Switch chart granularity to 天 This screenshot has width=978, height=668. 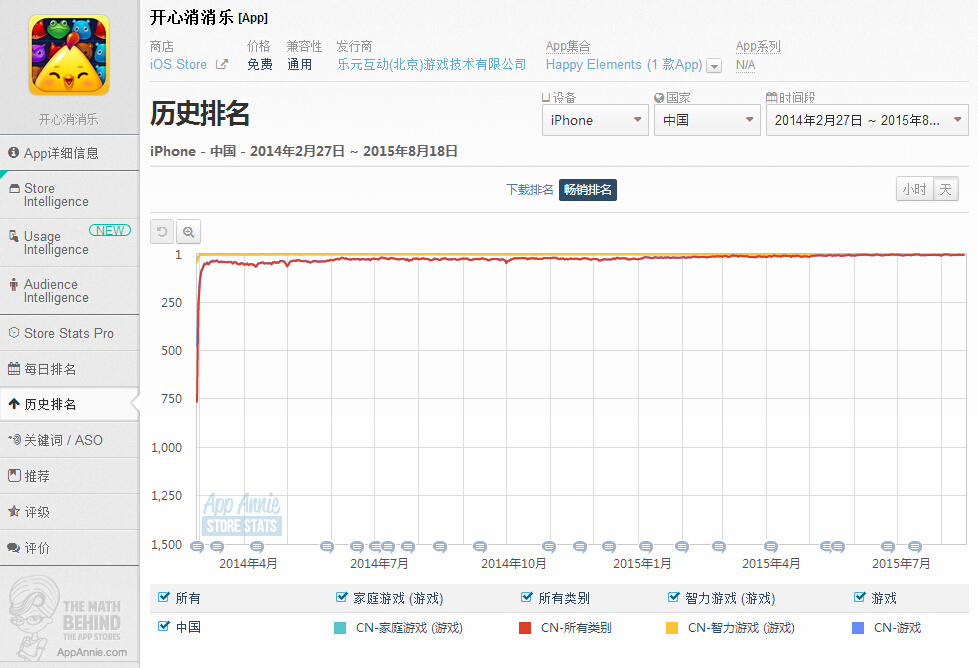[x=946, y=189]
